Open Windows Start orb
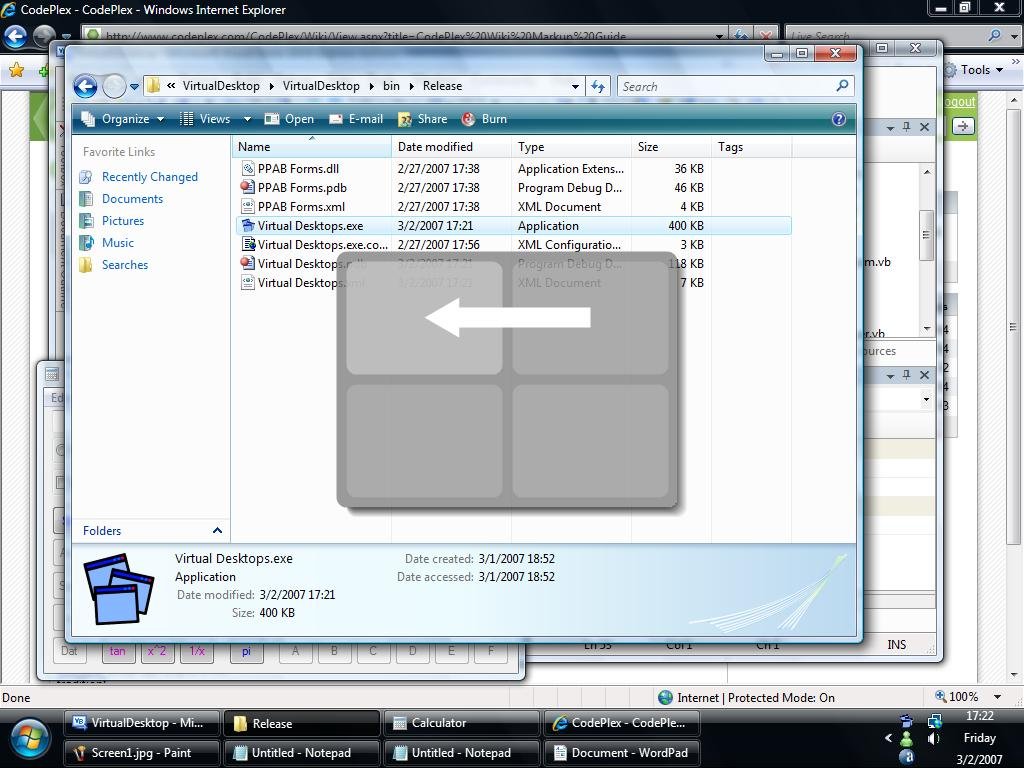 [x=30, y=738]
